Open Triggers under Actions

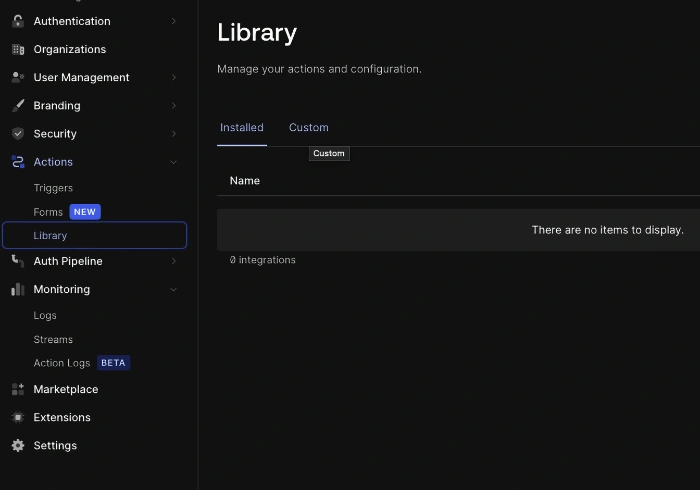(53, 188)
